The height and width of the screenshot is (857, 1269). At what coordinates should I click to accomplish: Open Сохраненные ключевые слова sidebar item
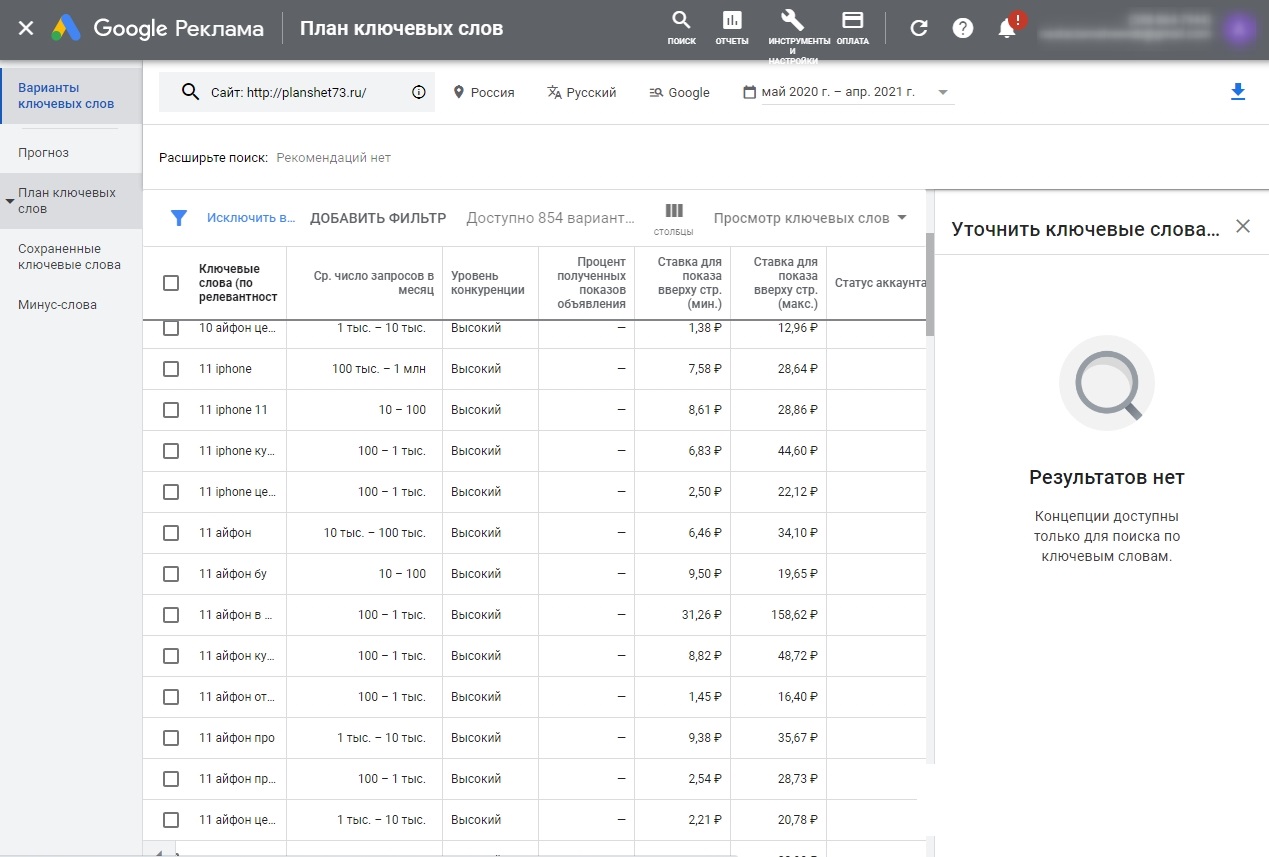point(71,257)
